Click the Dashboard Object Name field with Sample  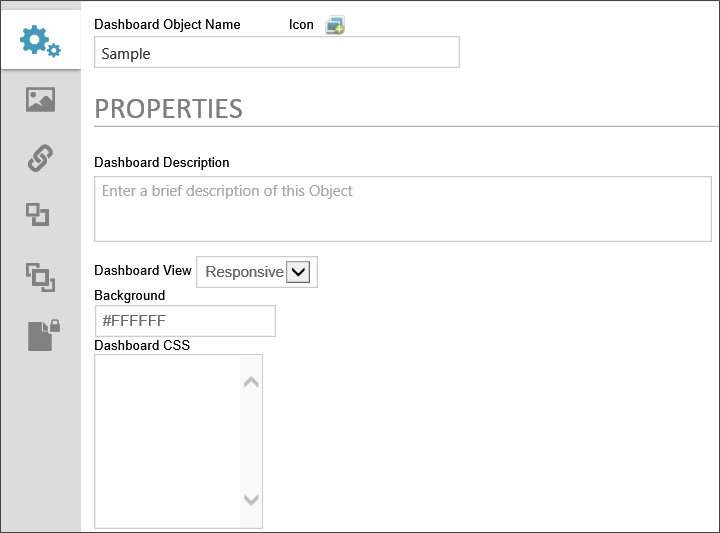[x=276, y=53]
